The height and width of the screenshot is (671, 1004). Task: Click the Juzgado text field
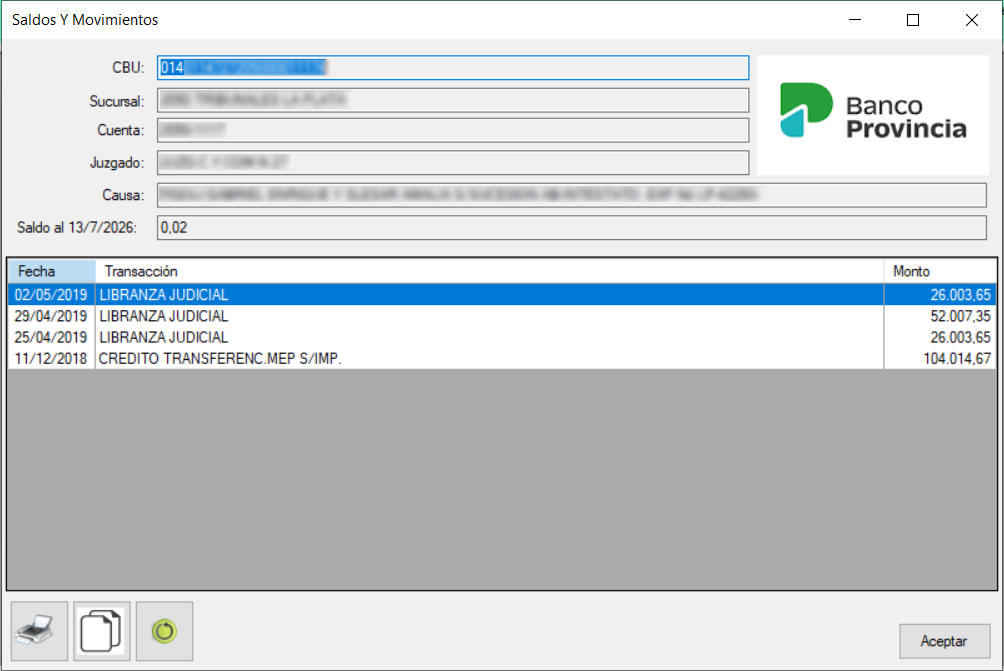coord(453,163)
